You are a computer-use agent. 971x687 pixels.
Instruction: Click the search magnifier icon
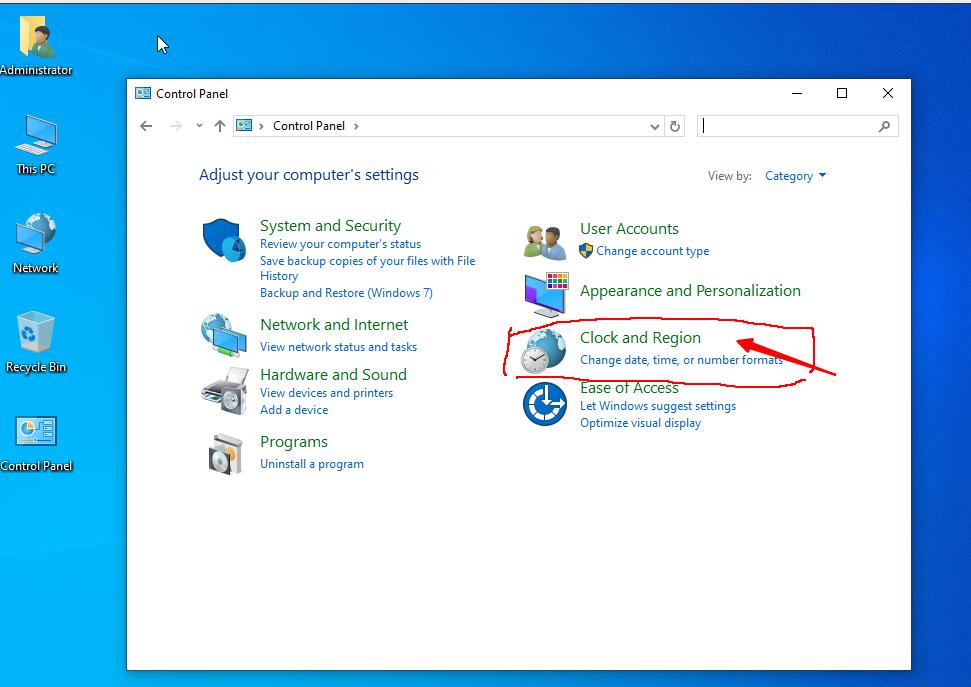coord(884,126)
